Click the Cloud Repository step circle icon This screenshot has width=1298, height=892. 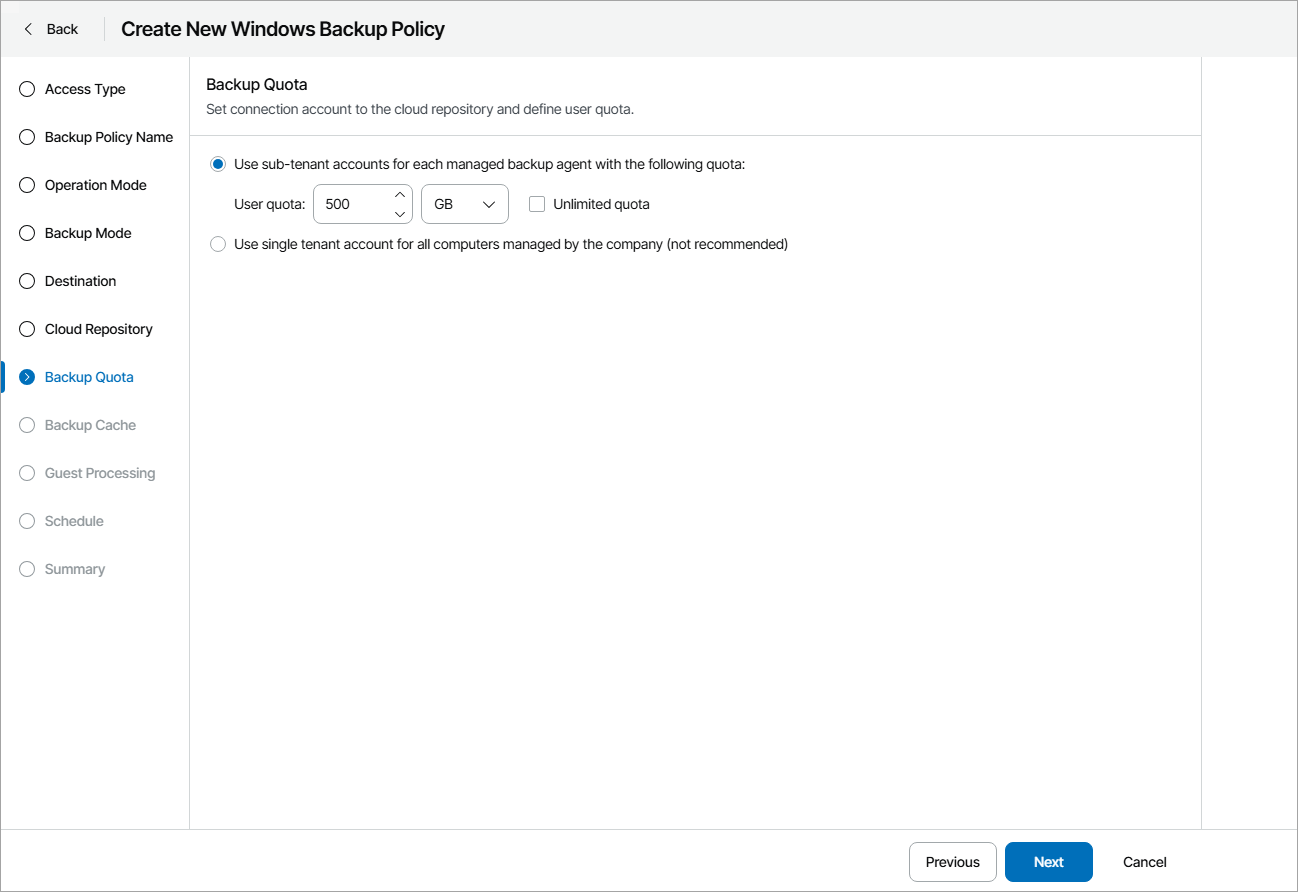point(26,329)
